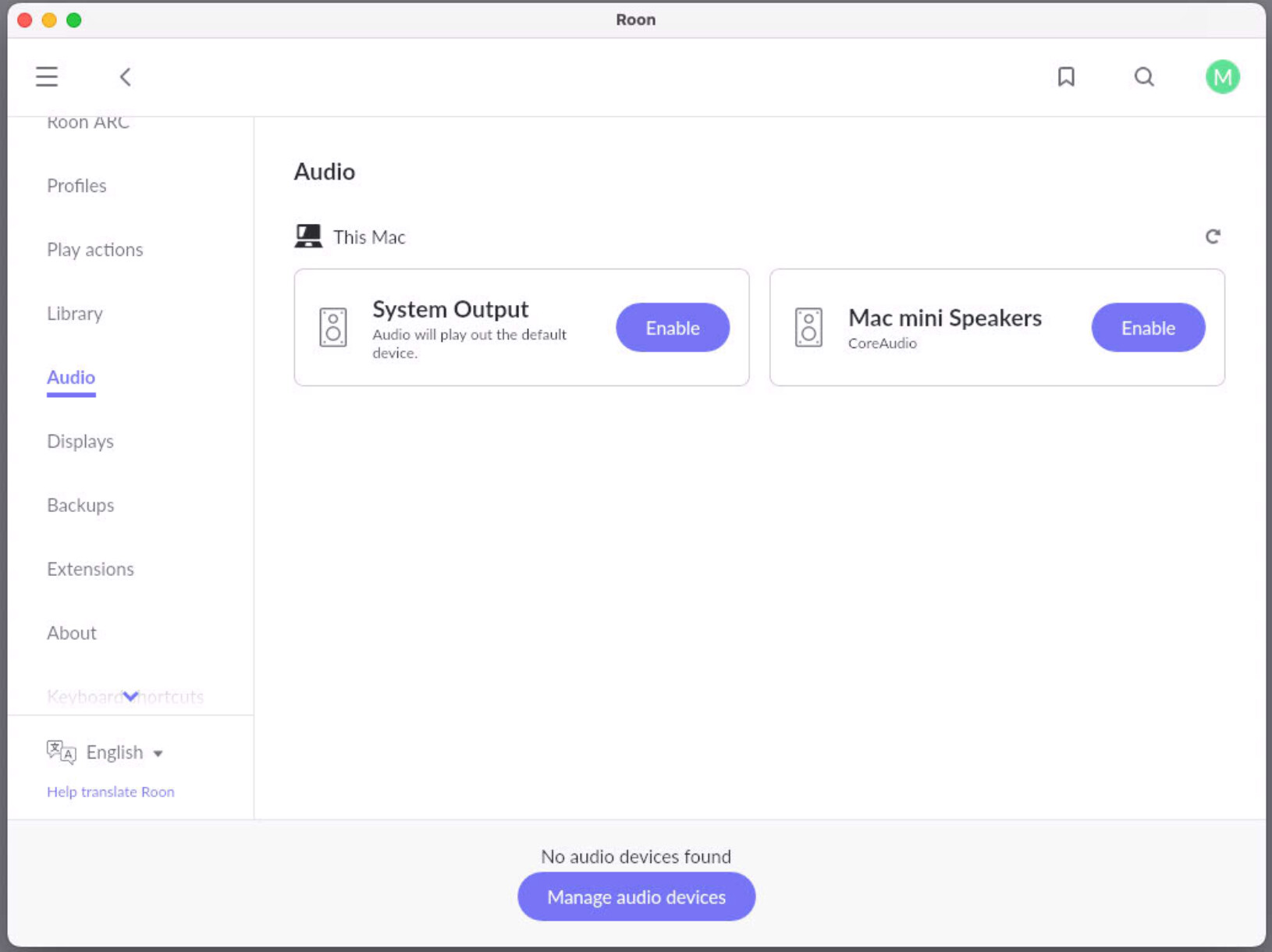1272x952 pixels.
Task: Click Manage audio devices button
Action: (636, 897)
